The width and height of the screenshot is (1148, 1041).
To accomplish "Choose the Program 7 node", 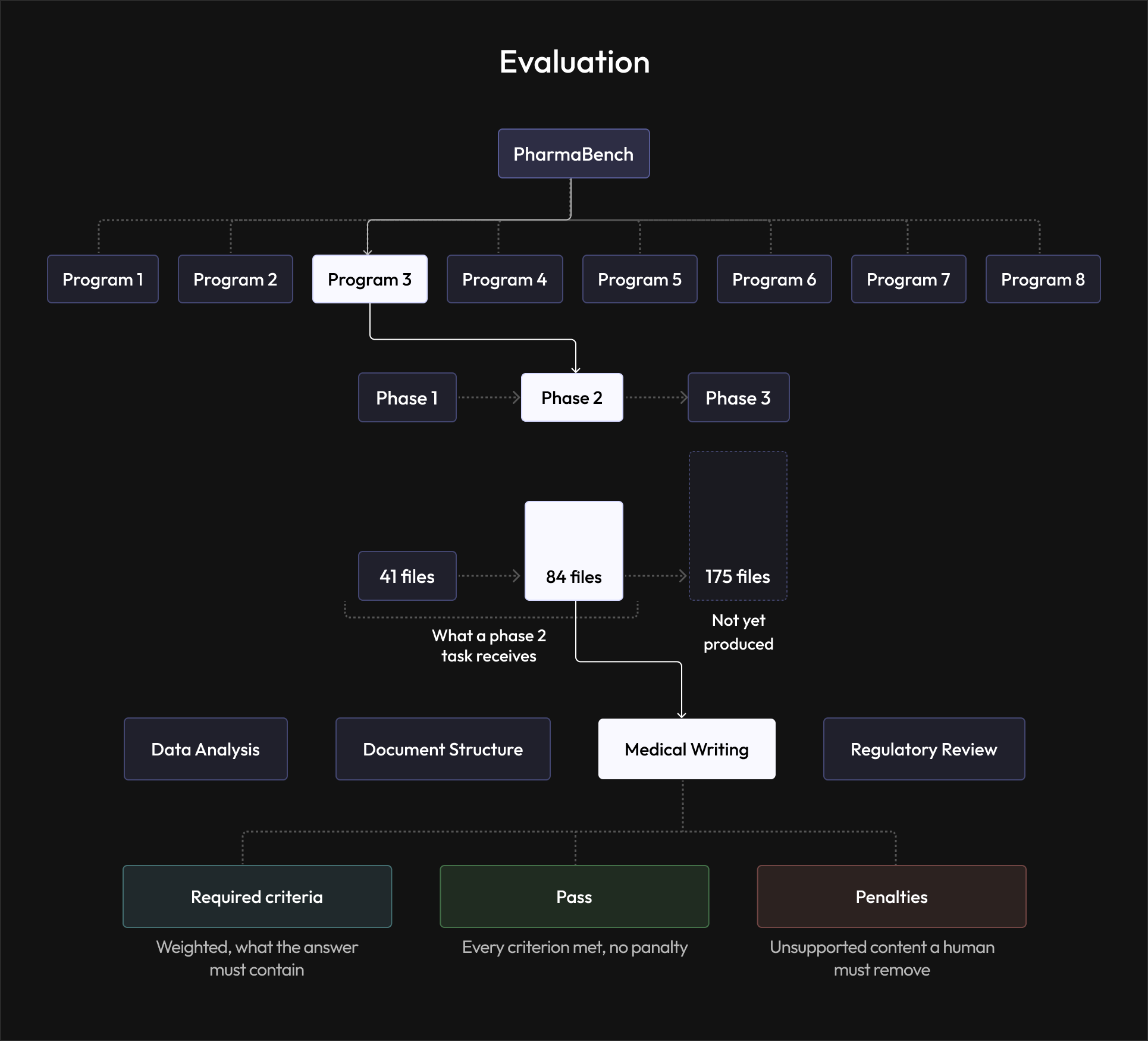I will (x=909, y=279).
